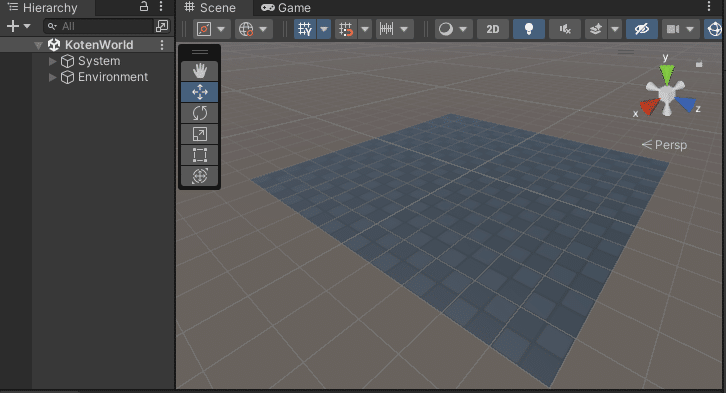Select the Rotate tool
Screen dimensions: 726x393
200,113
